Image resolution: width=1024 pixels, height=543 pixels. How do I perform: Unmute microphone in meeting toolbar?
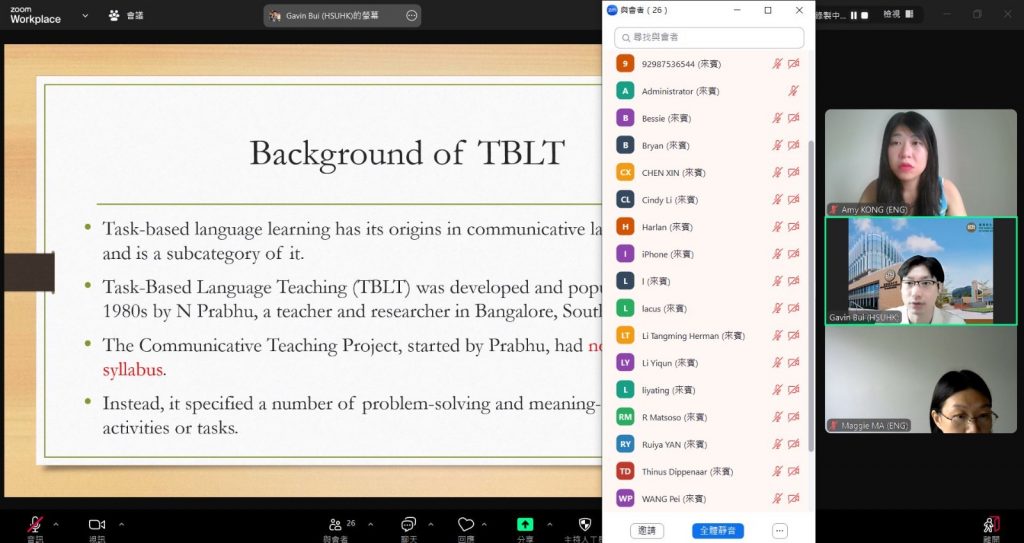(x=35, y=525)
